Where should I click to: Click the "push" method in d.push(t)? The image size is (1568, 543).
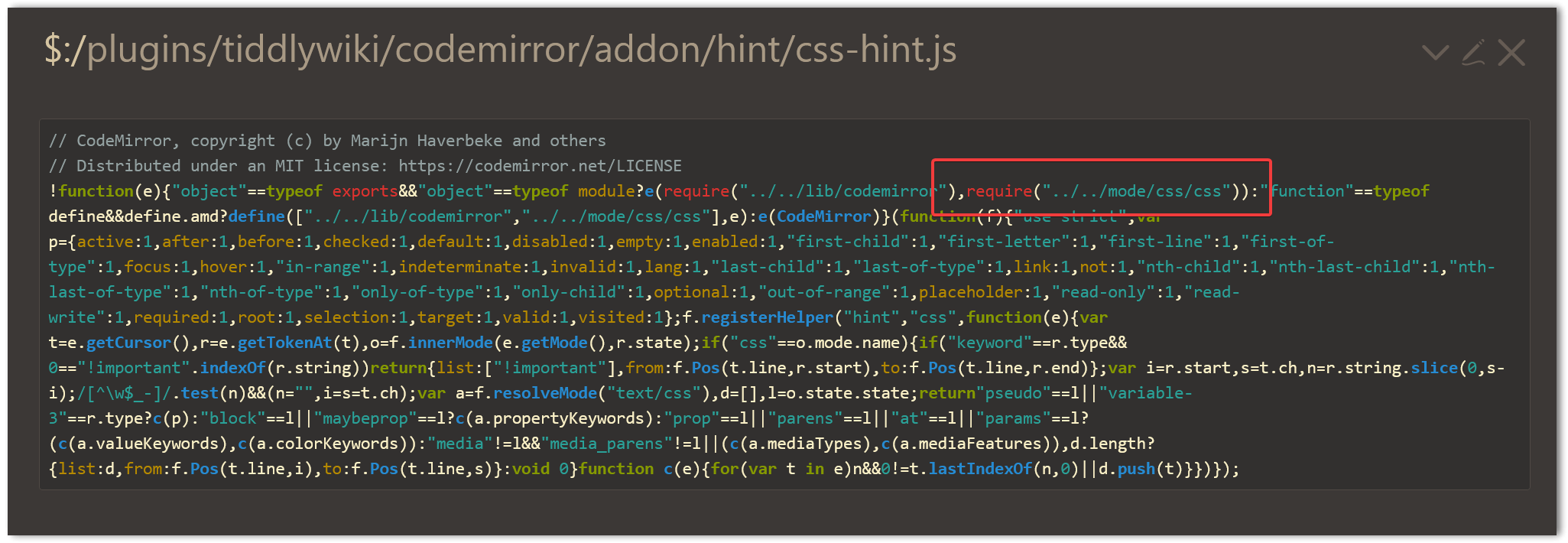pos(1137,469)
